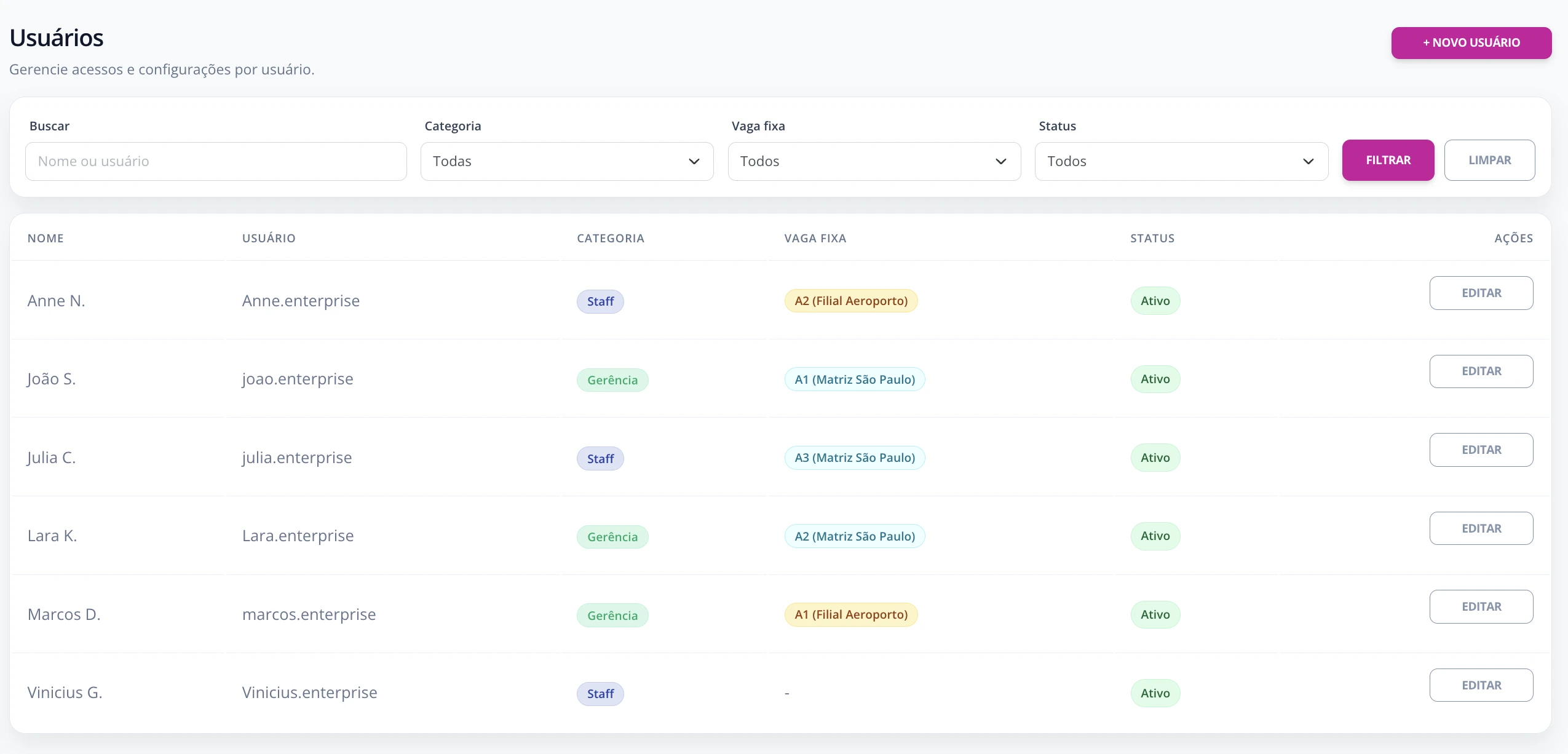The height and width of the screenshot is (754, 1568).
Task: Edit the Anne N. user row
Action: pyautogui.click(x=1481, y=293)
